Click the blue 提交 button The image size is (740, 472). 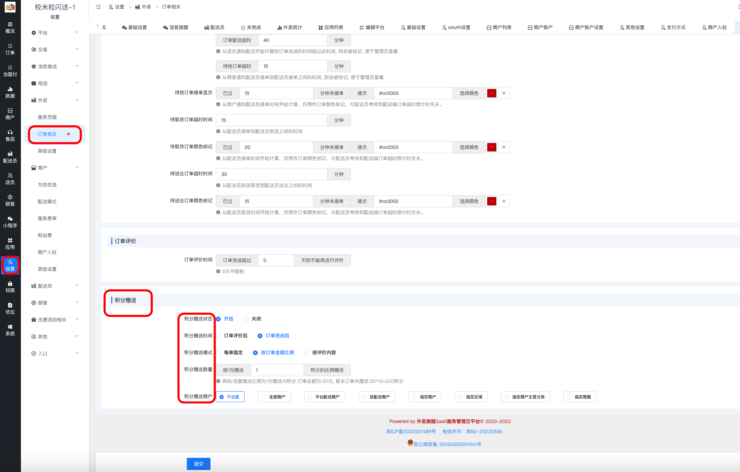tap(199, 463)
